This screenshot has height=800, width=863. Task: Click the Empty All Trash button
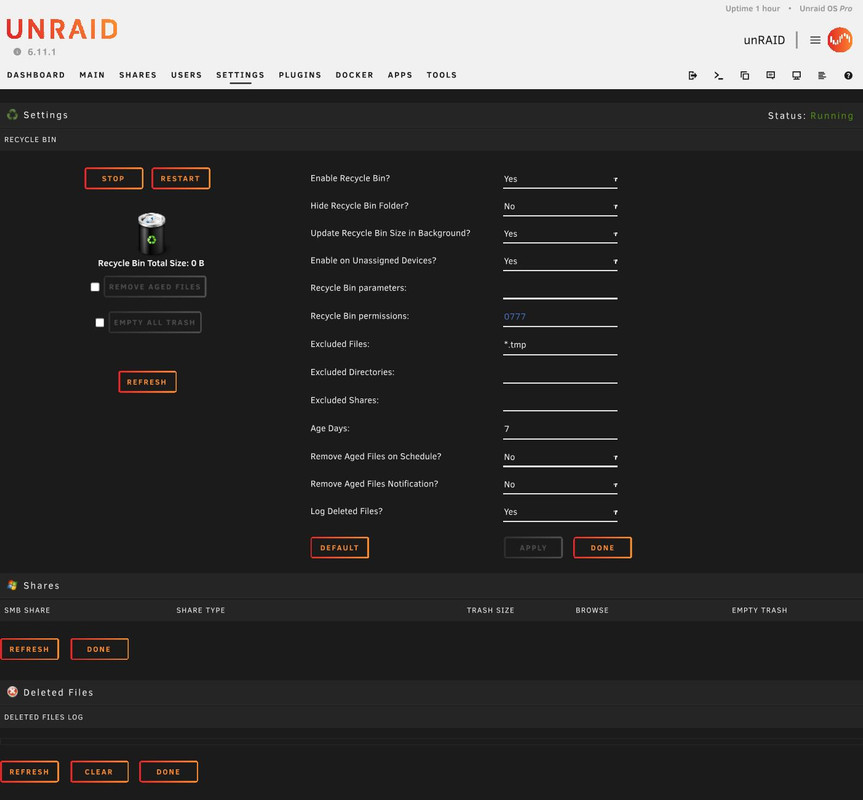click(155, 322)
